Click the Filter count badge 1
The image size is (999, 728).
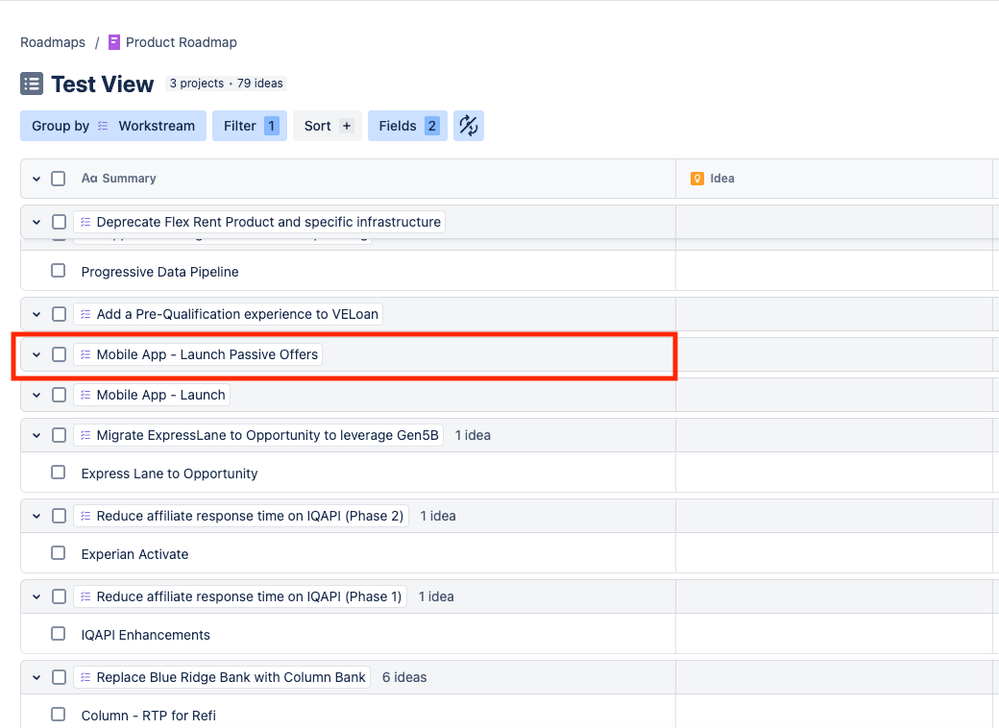(271, 126)
